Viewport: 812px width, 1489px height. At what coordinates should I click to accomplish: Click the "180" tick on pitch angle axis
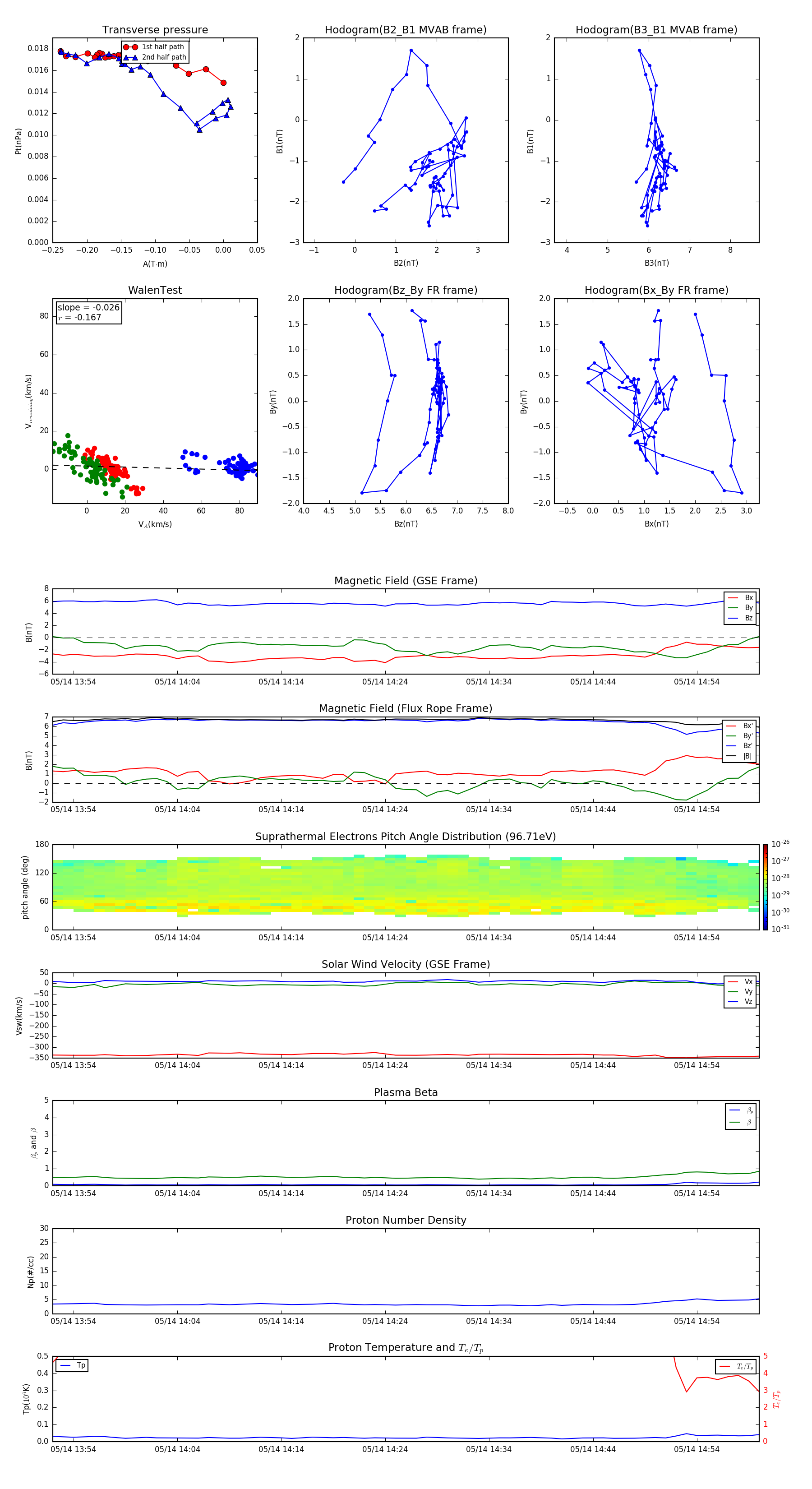click(42, 845)
